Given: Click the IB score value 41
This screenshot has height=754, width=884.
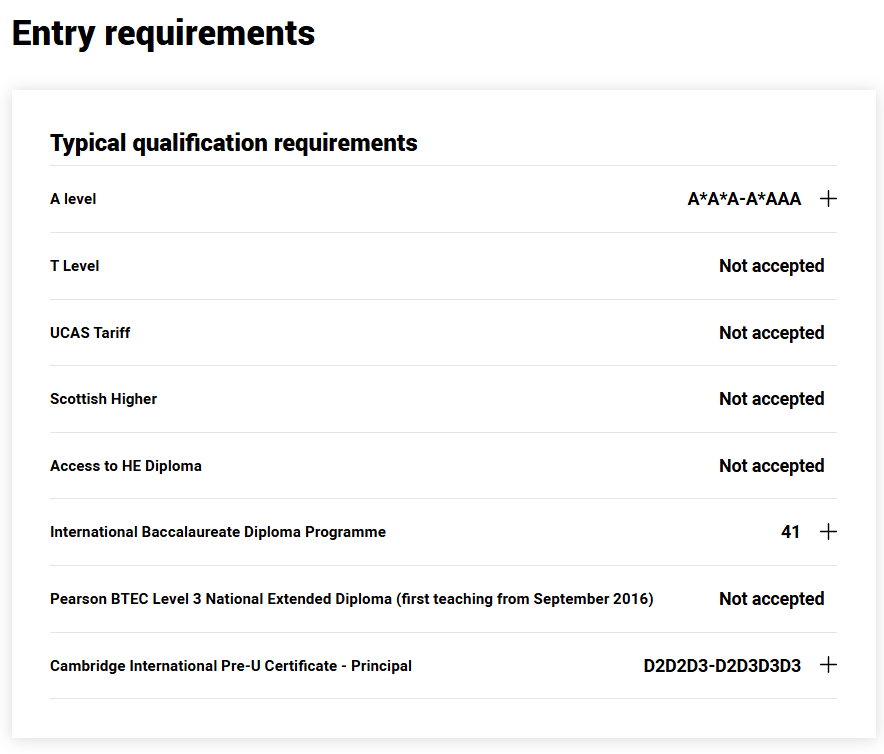Looking at the screenshot, I should tap(790, 531).
